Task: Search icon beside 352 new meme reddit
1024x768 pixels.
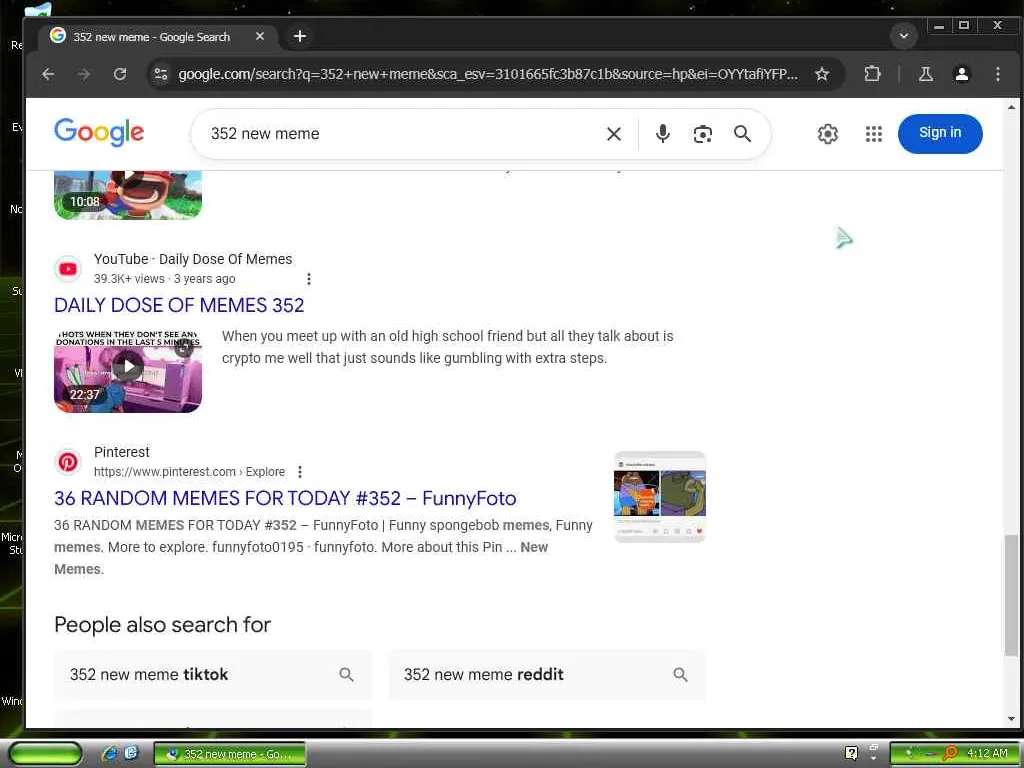Action: click(x=680, y=675)
